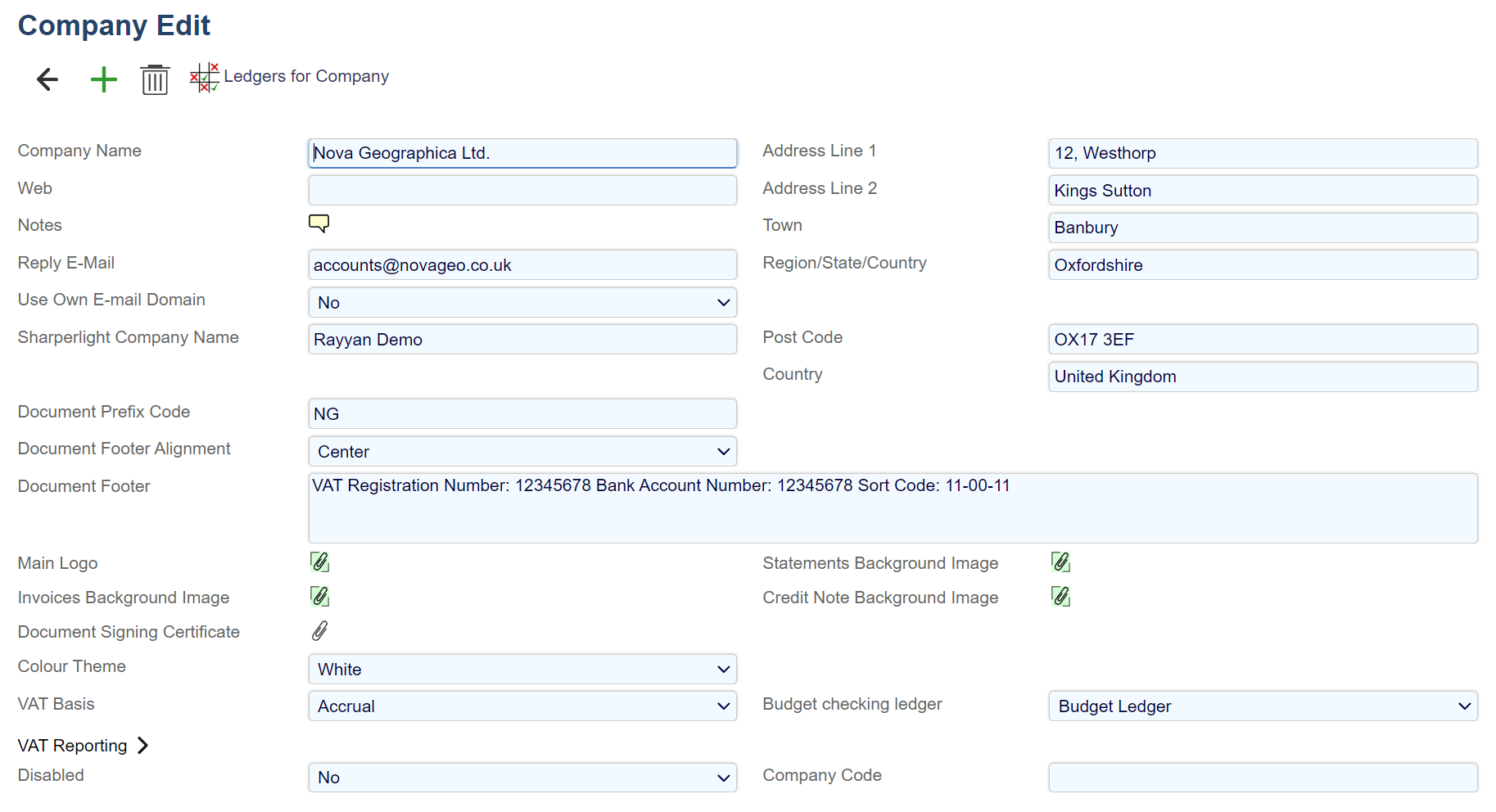Open the Invoices Background Image attachment
The width and height of the screenshot is (1496, 812).
click(320, 597)
